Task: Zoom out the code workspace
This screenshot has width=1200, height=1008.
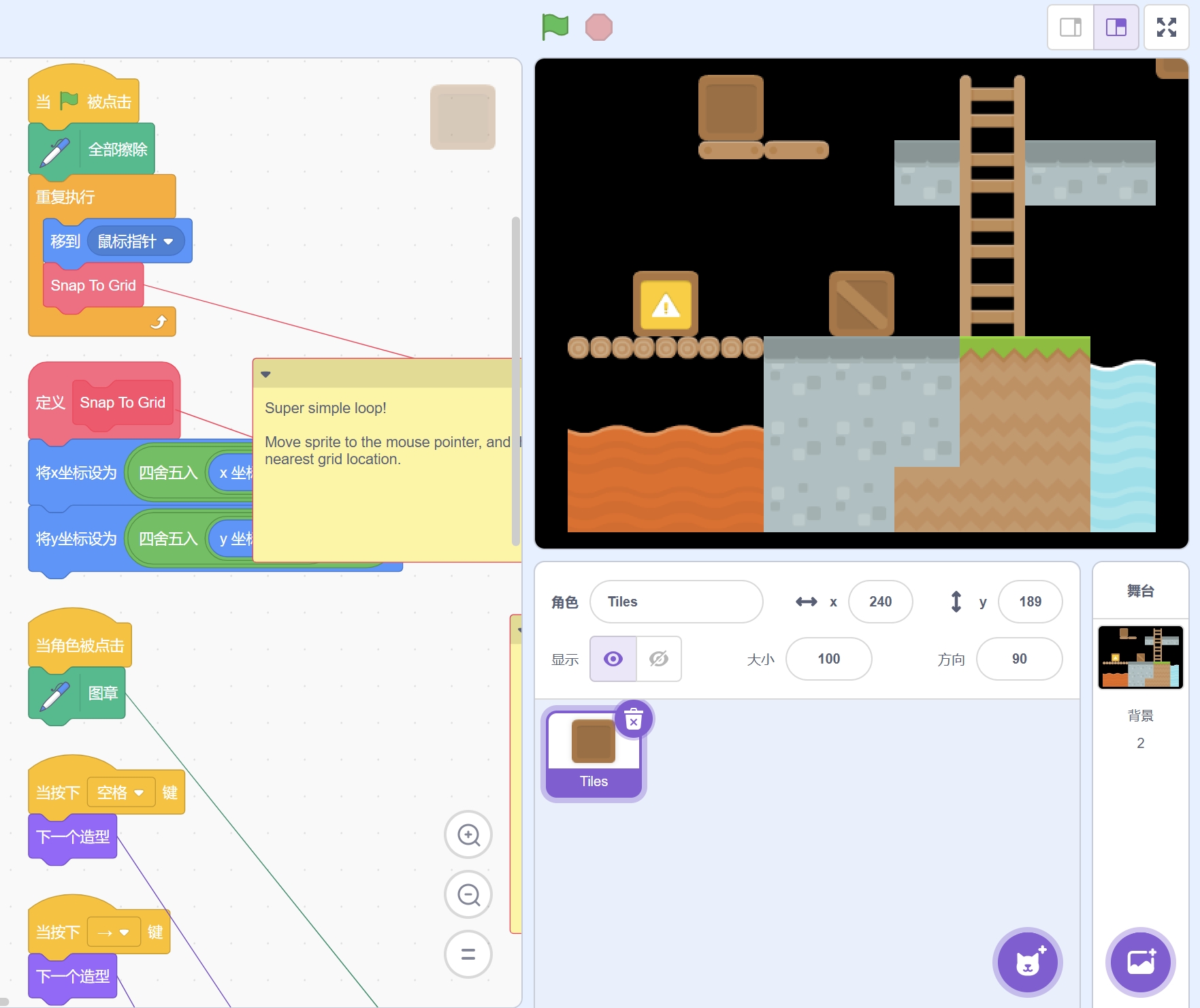Action: pos(468,894)
